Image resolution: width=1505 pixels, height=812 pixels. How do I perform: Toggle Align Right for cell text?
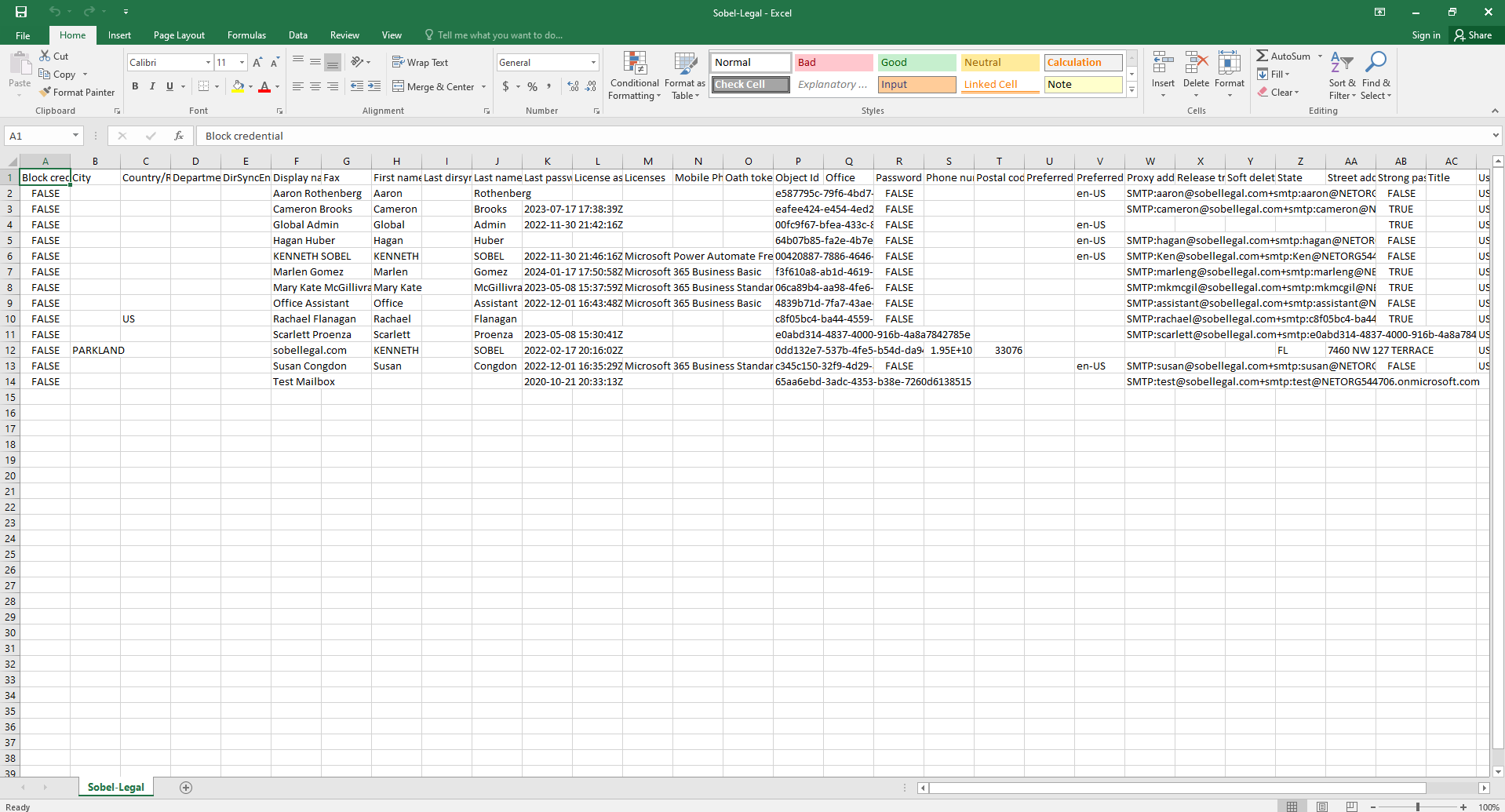pos(333,86)
